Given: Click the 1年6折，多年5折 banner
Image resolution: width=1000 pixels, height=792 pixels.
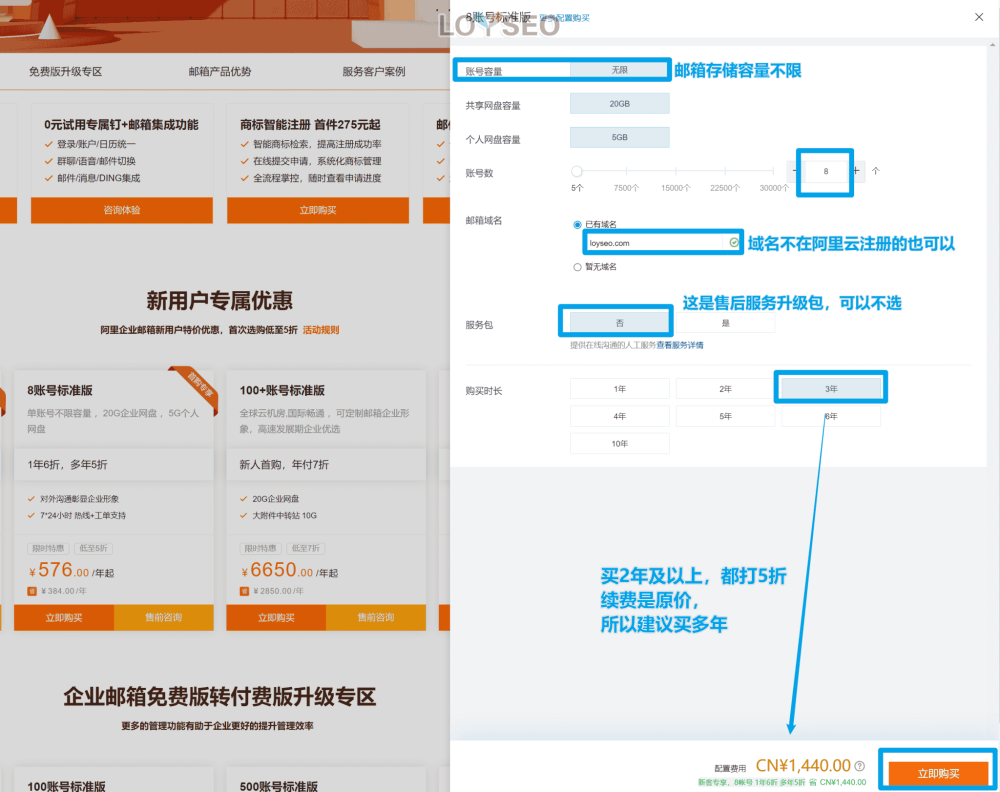Looking at the screenshot, I should pyautogui.click(x=114, y=464).
